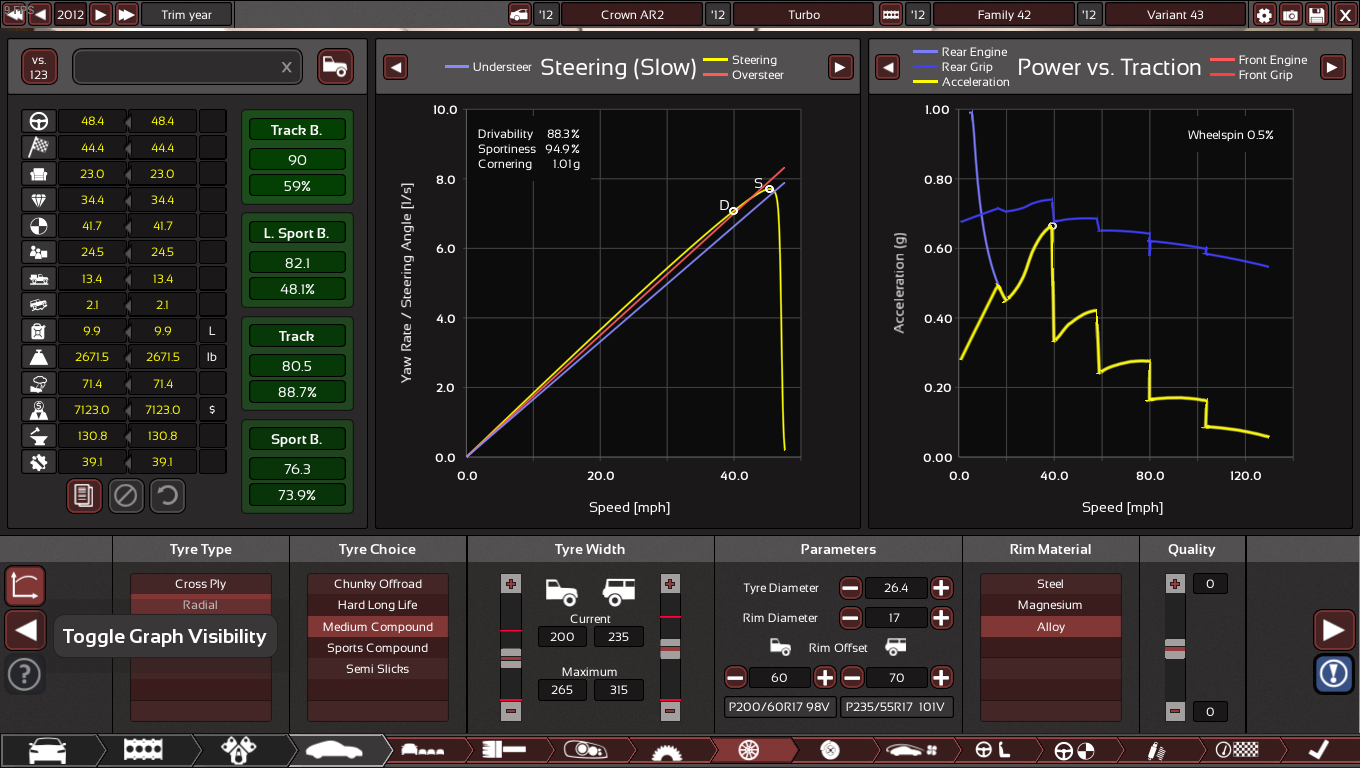Viewport: 1360px width, 768px height.
Task: Decrease the rear rim offset of 70
Action: click(x=852, y=678)
